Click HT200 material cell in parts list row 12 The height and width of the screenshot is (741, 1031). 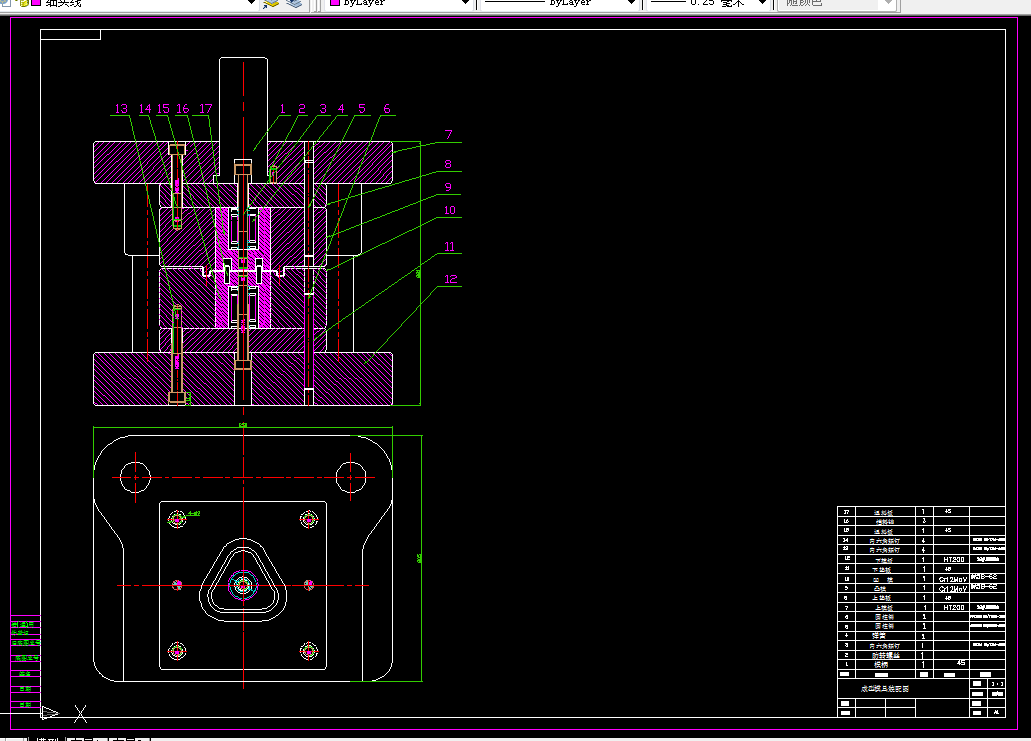point(953,560)
